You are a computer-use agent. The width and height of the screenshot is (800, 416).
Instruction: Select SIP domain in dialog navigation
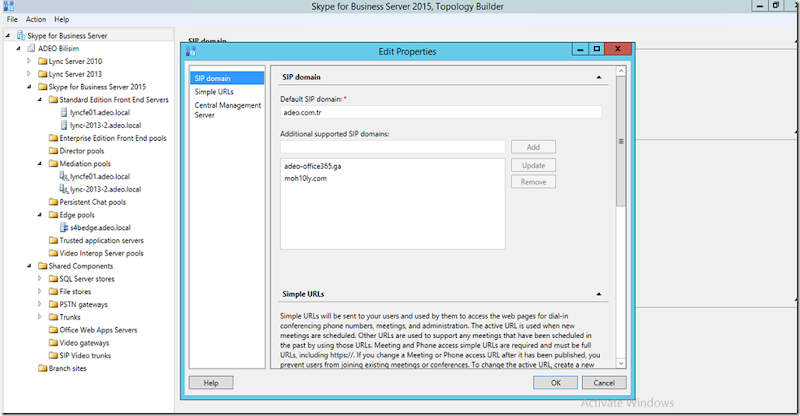pos(227,78)
